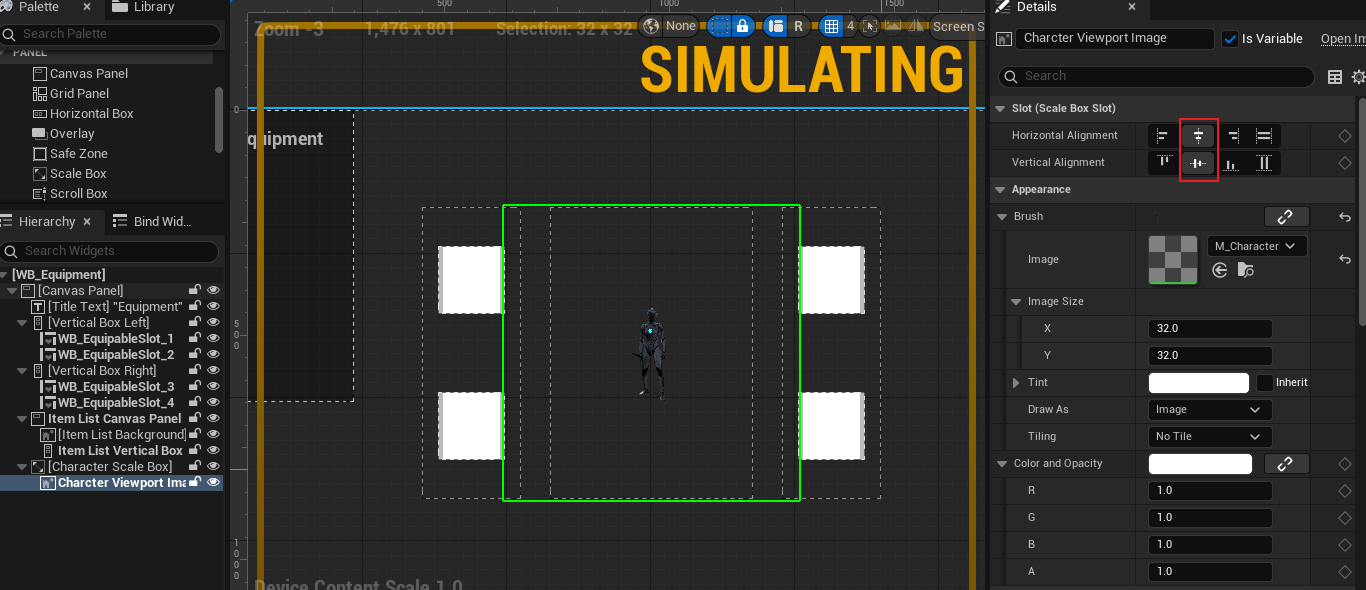Image resolution: width=1366 pixels, height=590 pixels.
Task: Collapse the Slot (Scale Box Slot) section
Action: [999, 108]
